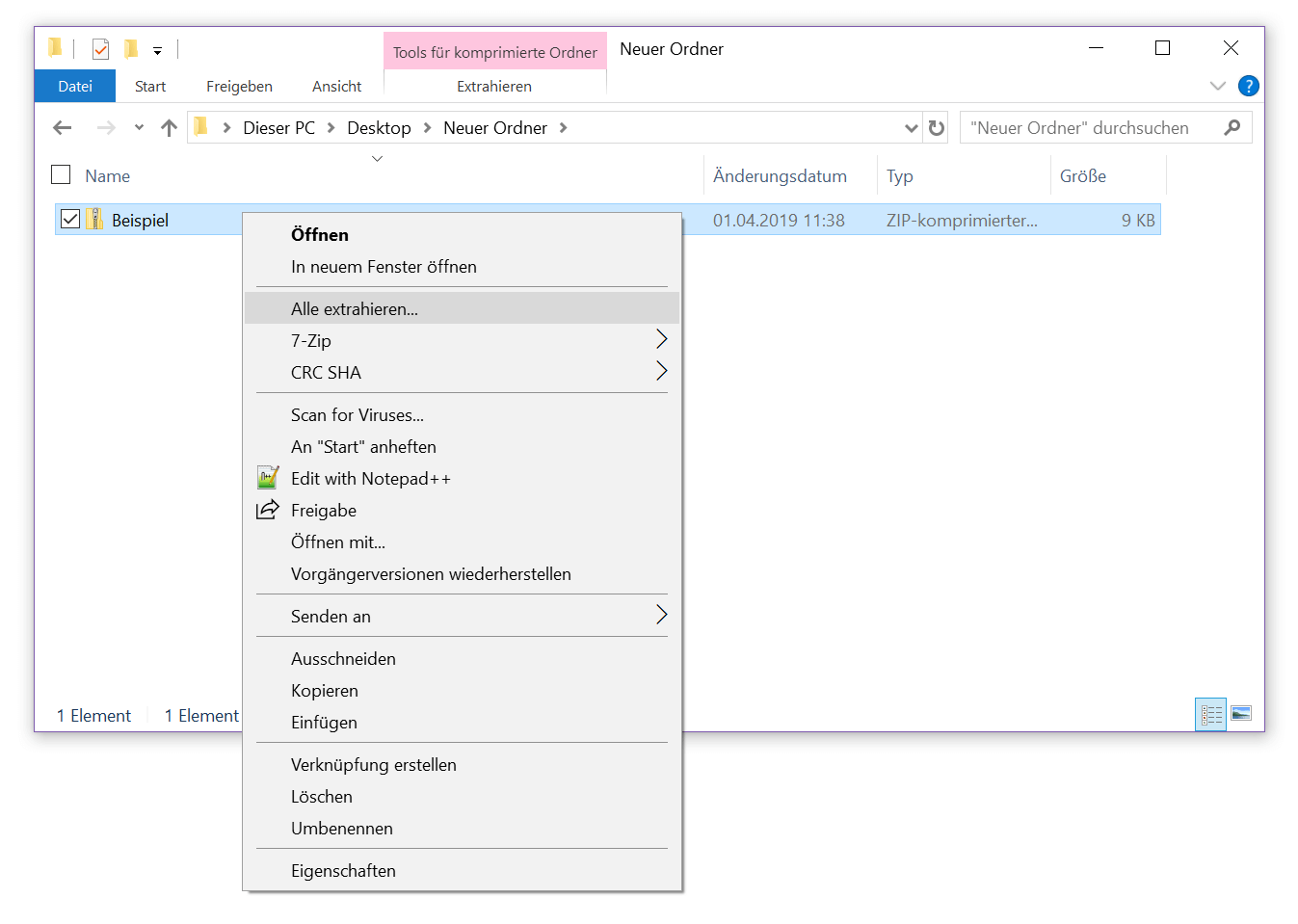Open address bar history dropdown

[911, 127]
